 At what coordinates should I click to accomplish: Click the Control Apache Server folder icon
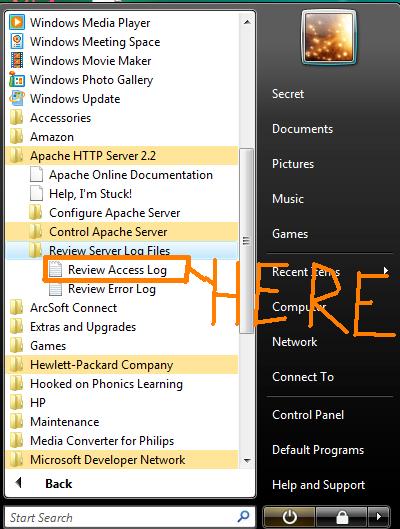(x=35, y=231)
